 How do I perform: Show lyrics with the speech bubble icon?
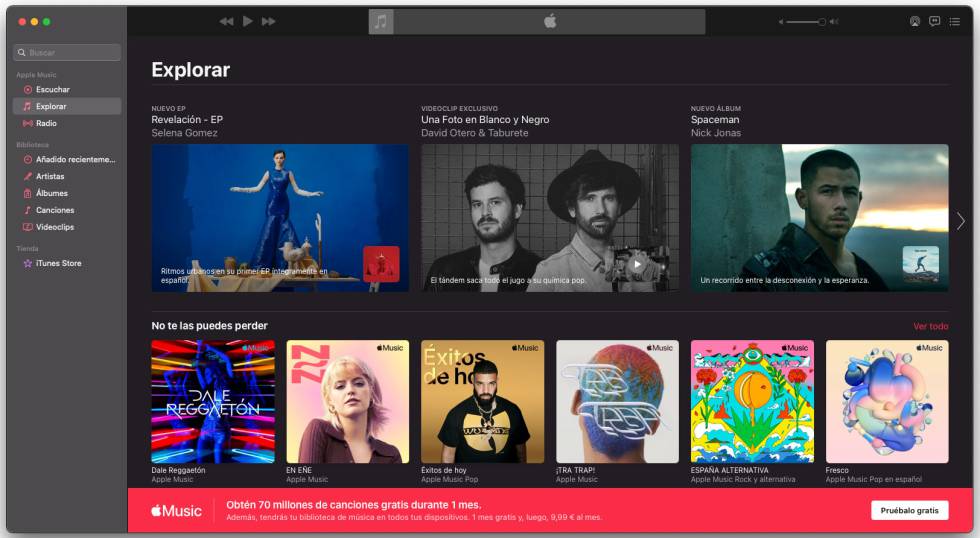click(x=934, y=21)
